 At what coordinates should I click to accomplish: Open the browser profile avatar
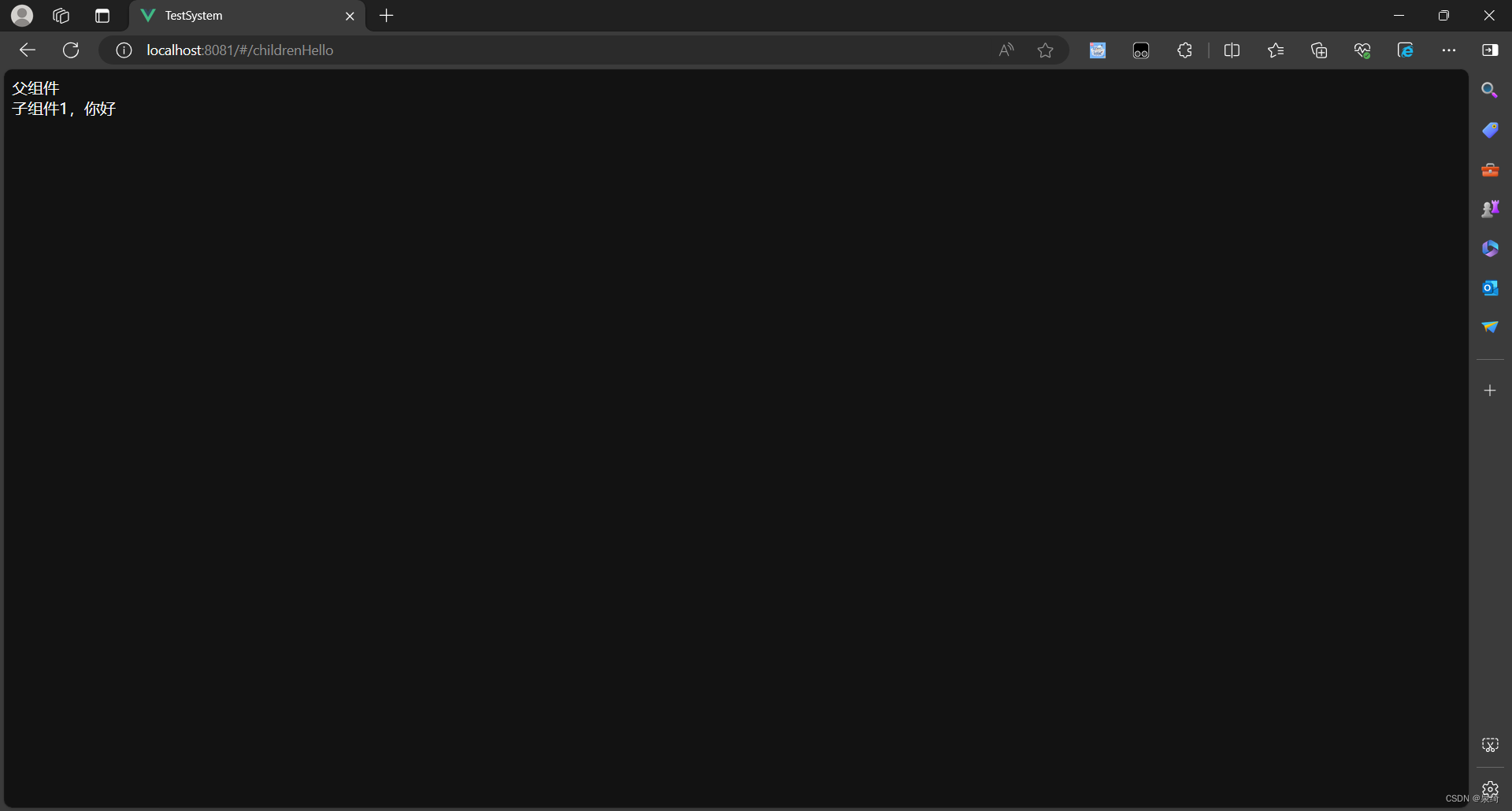pyautogui.click(x=22, y=15)
